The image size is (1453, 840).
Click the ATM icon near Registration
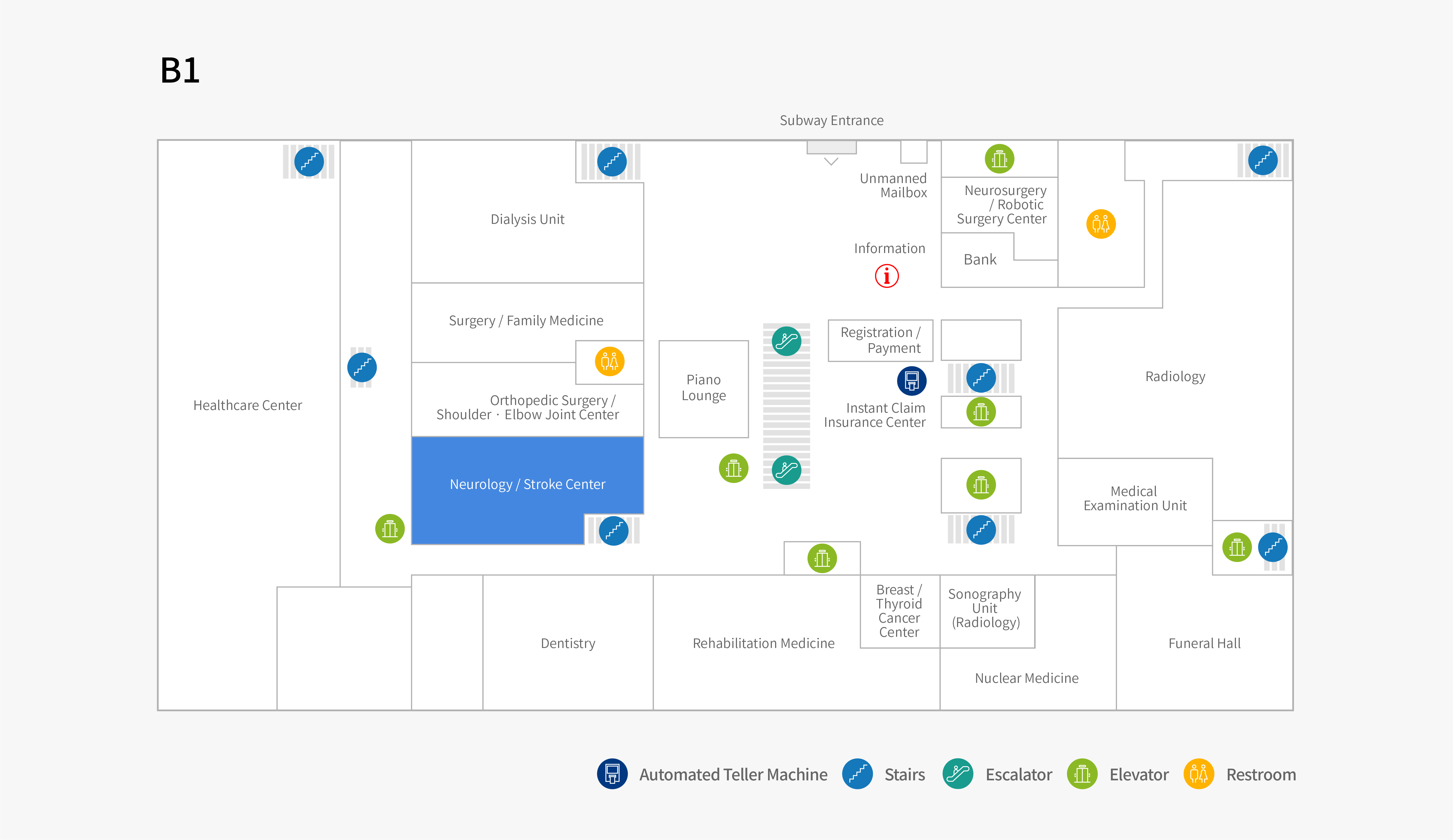pyautogui.click(x=912, y=381)
